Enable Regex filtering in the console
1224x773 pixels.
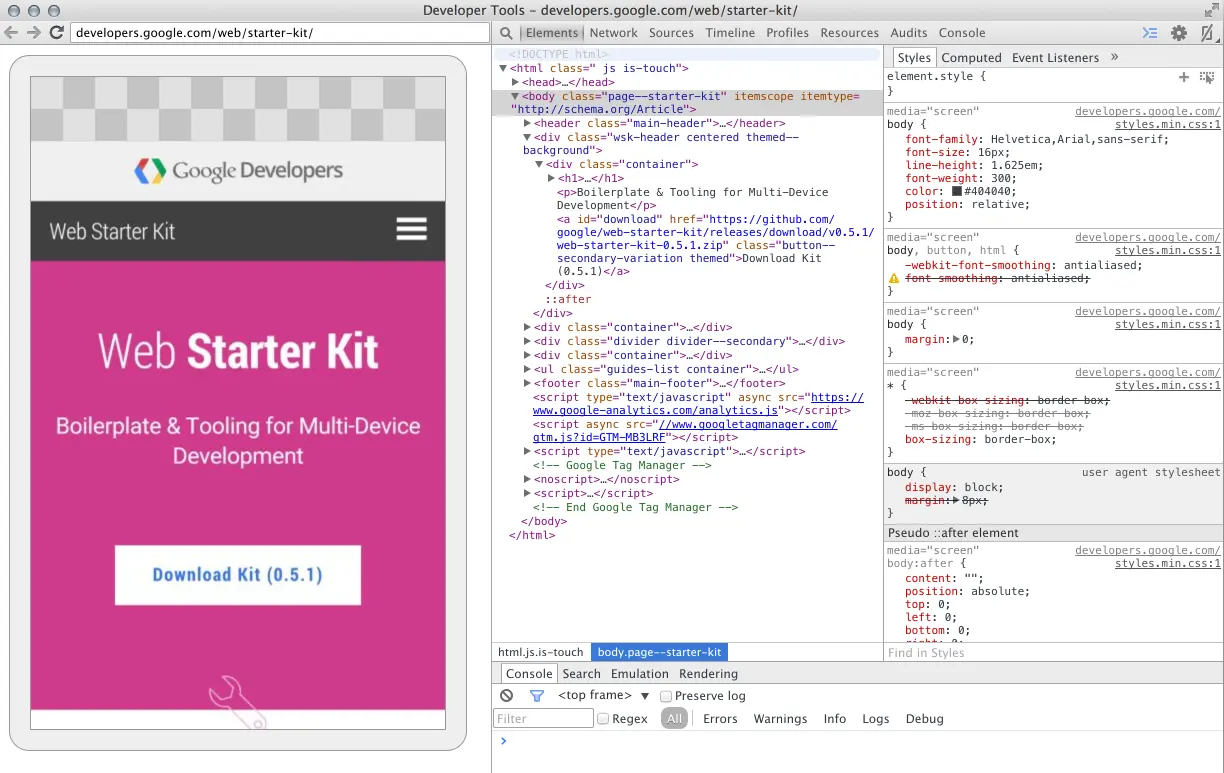tap(603, 718)
